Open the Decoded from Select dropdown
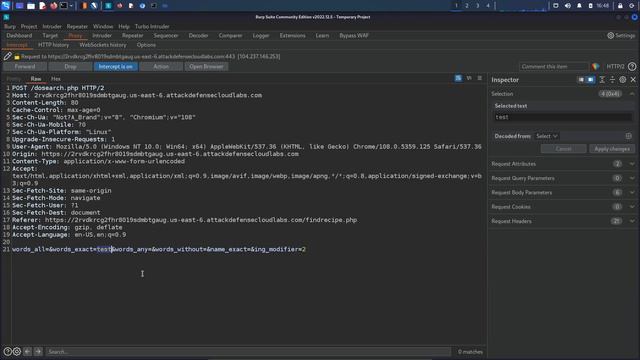The image size is (640, 360). coord(547,136)
